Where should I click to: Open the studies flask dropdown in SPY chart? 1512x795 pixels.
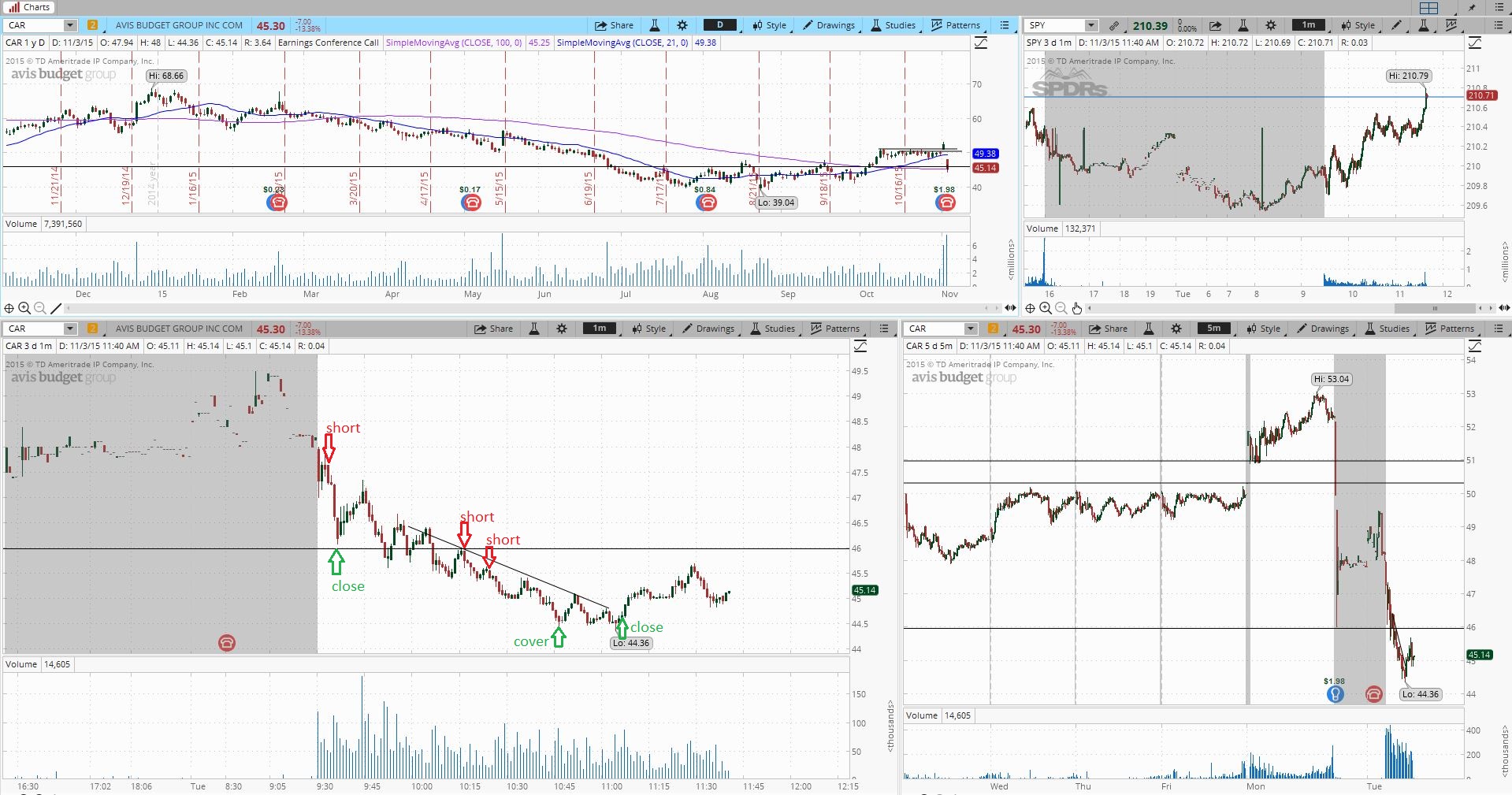(x=1425, y=25)
